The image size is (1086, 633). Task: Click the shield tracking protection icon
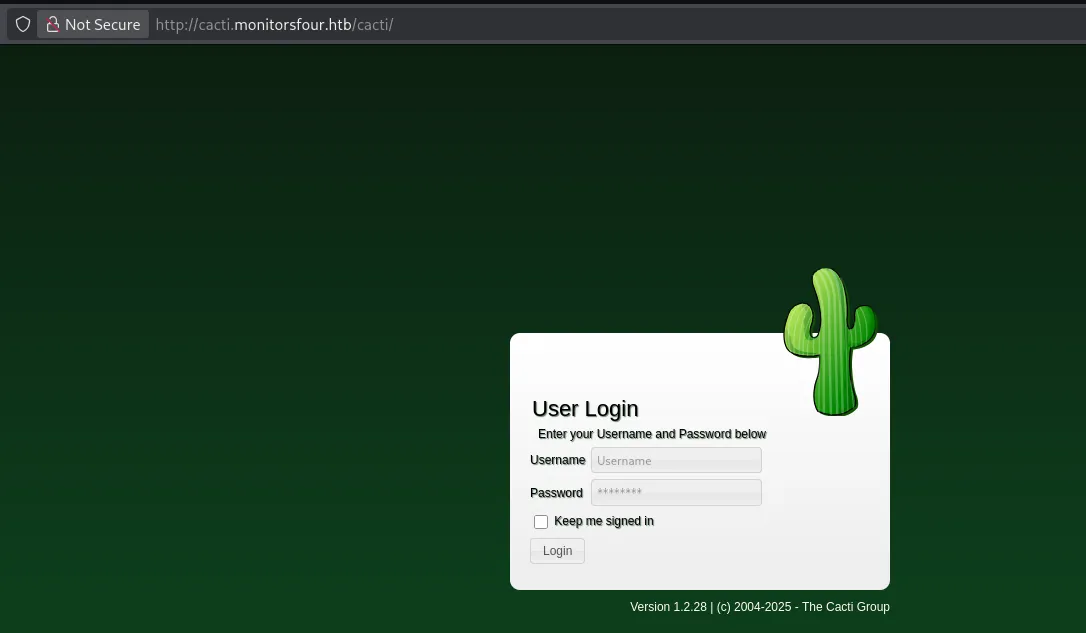23,24
